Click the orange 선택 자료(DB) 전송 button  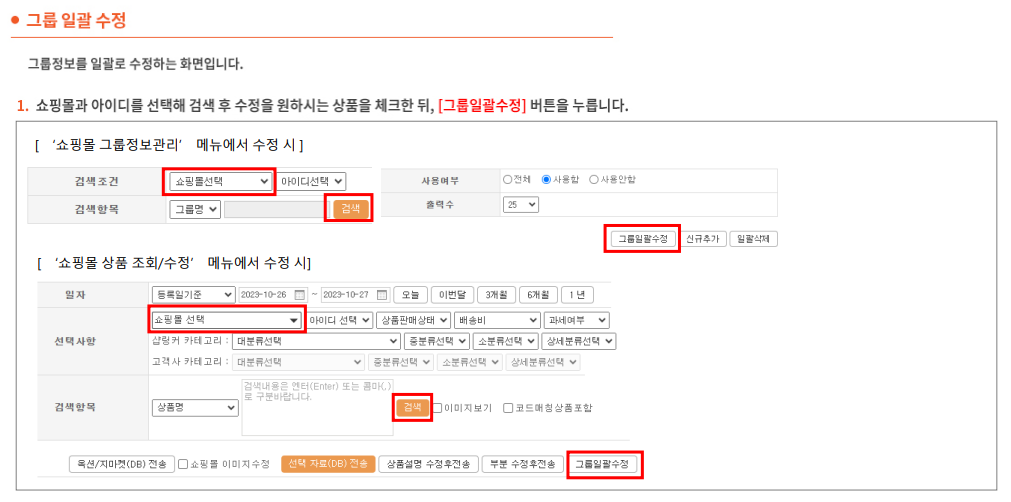click(328, 464)
